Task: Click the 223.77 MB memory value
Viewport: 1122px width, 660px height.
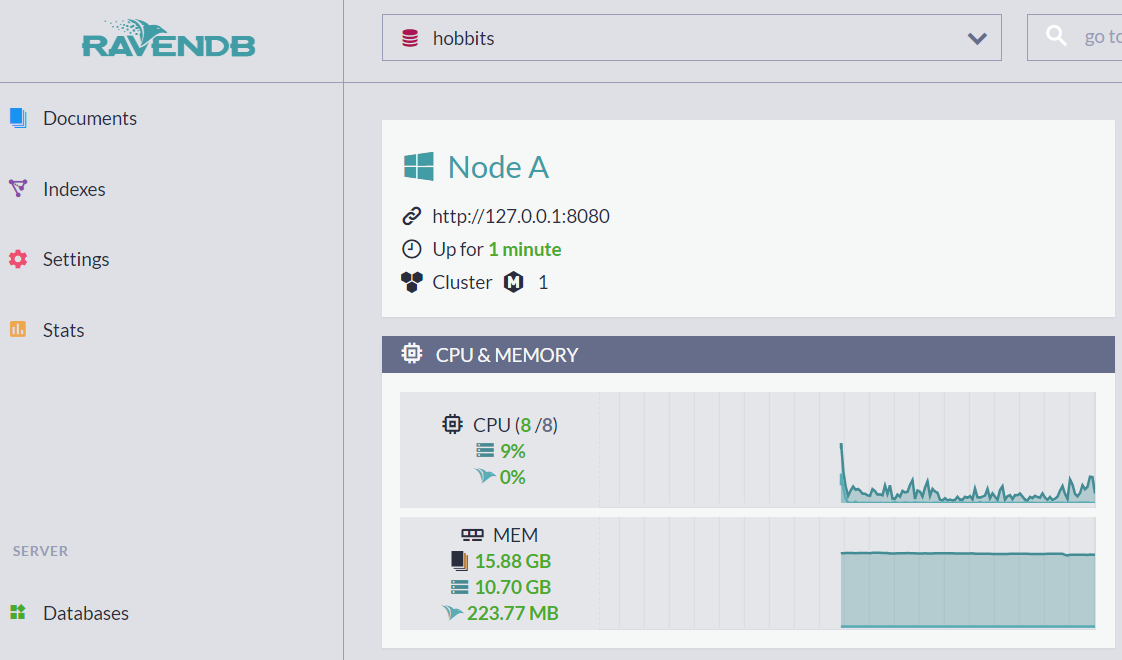Action: [512, 613]
